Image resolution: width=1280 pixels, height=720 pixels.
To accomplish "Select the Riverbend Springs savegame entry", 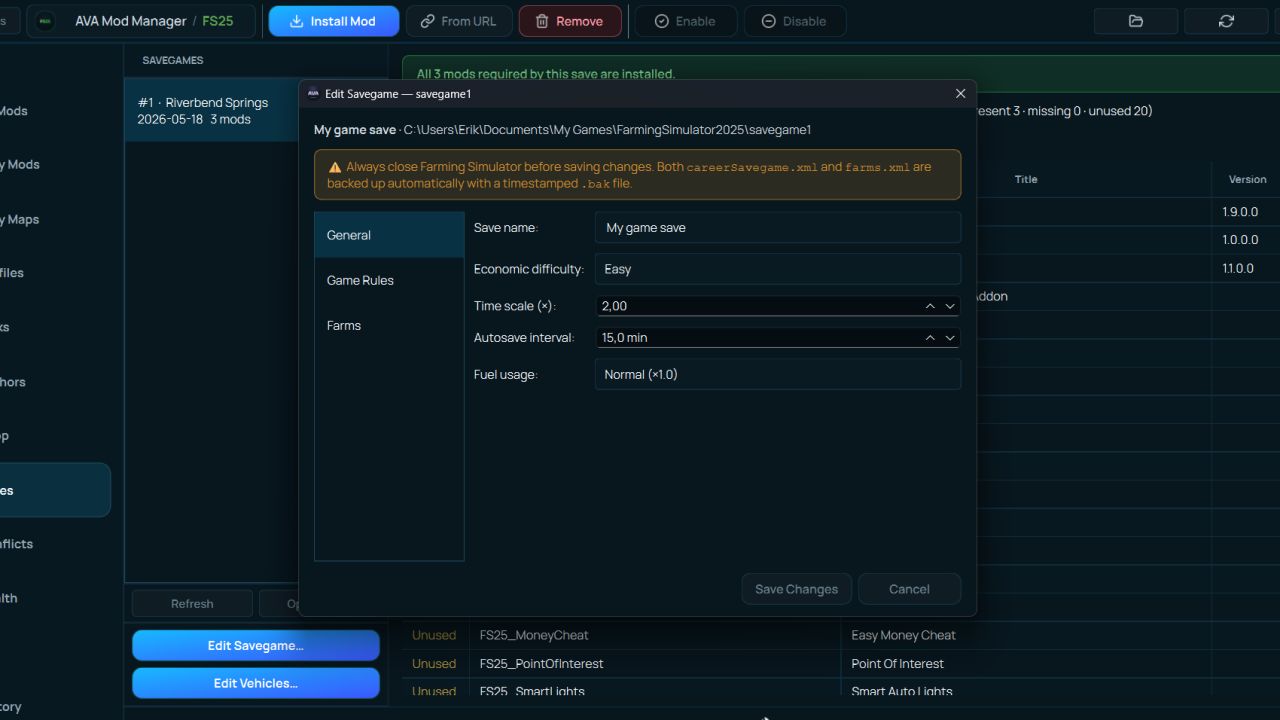I will click(211, 110).
